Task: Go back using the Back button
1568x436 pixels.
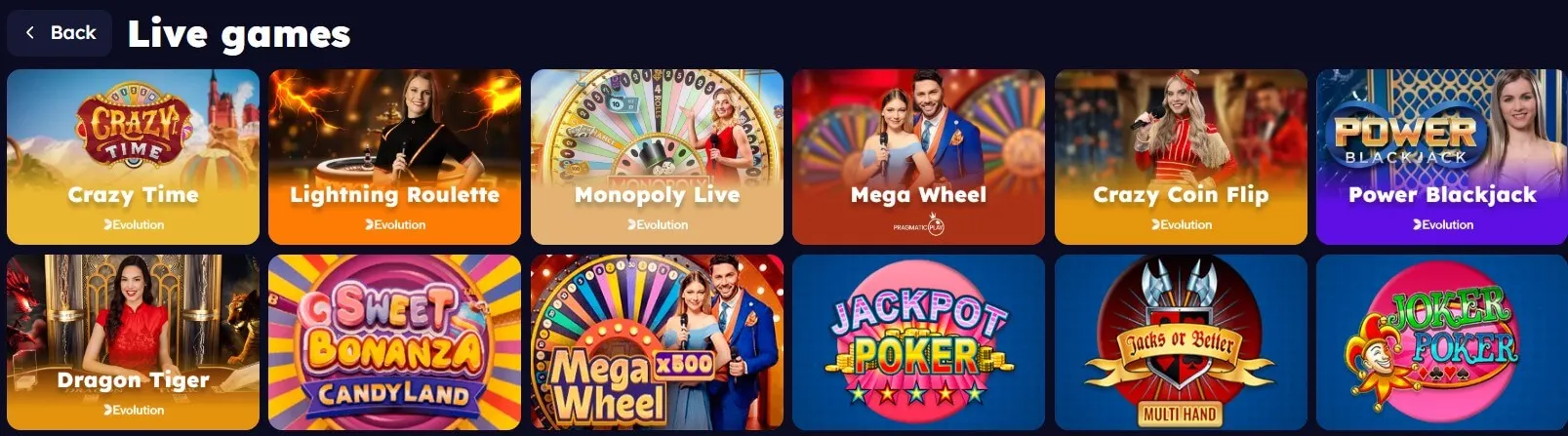Action: [60, 33]
